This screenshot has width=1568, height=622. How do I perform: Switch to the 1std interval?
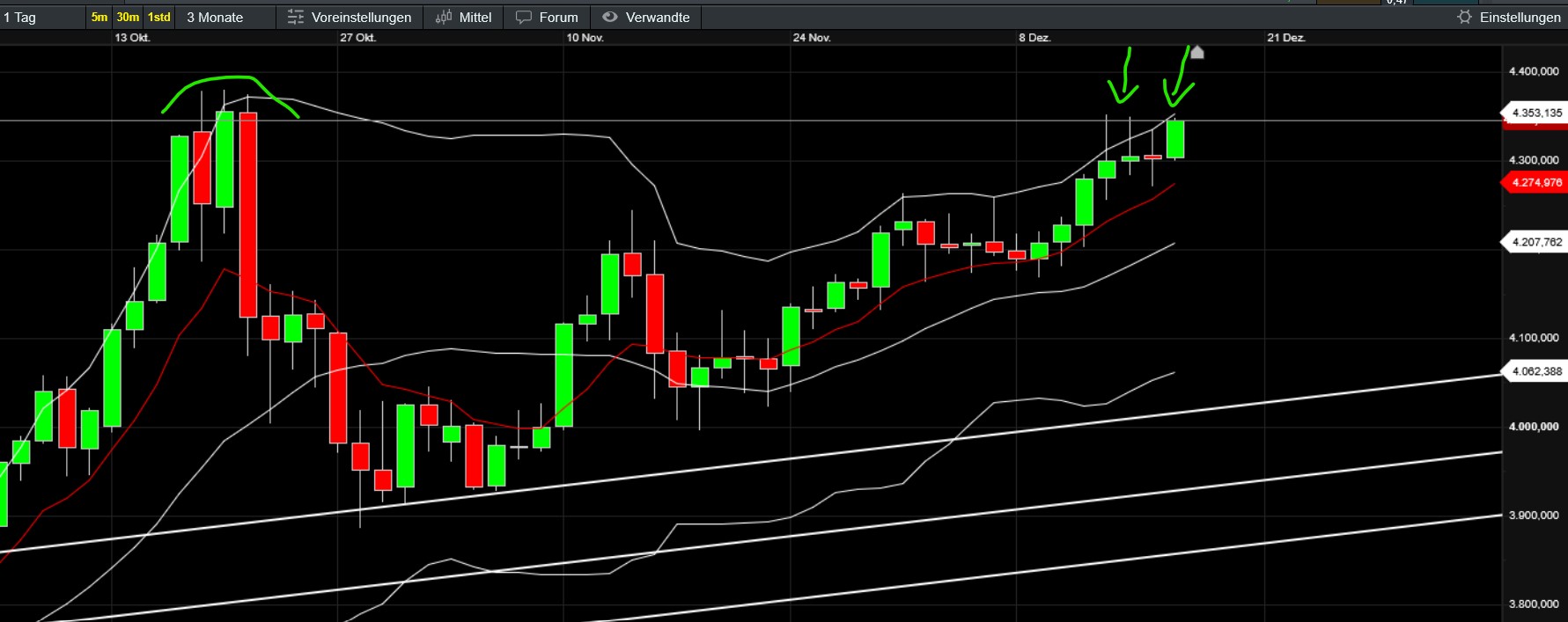(x=158, y=18)
